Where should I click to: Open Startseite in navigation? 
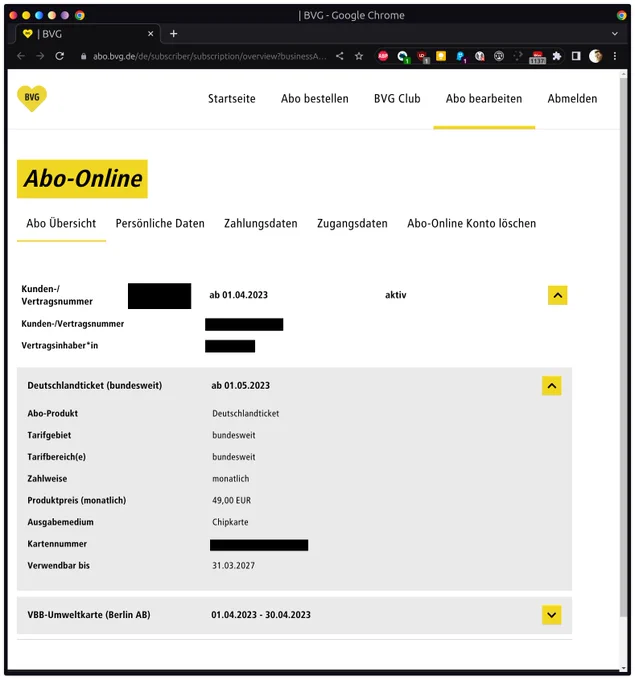232,99
